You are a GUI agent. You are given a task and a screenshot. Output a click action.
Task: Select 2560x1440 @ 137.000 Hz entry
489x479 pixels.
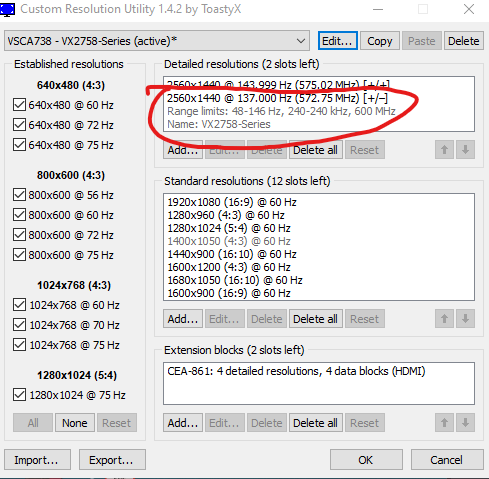[277, 98]
